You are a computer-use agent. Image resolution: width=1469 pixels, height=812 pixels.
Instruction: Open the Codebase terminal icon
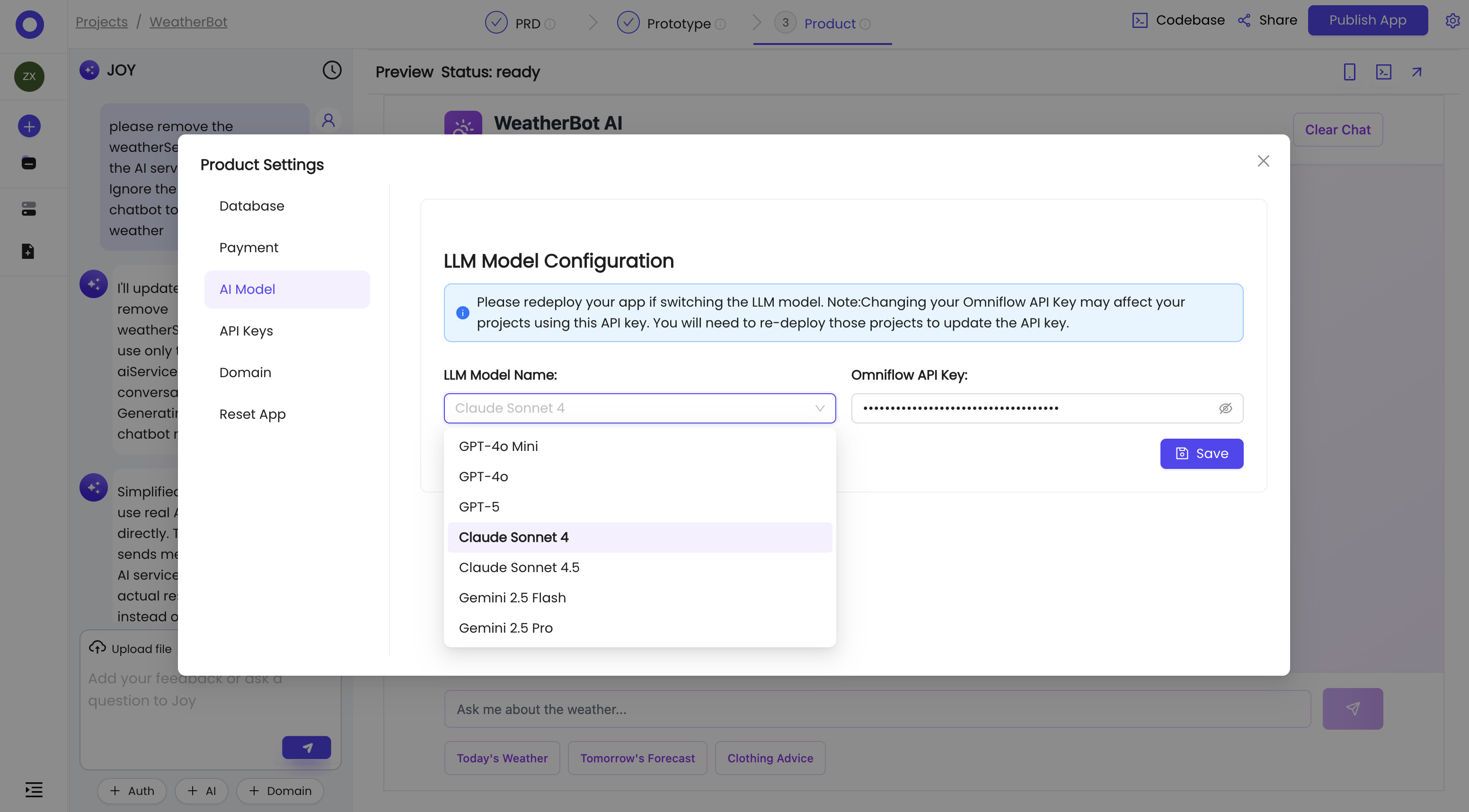(x=1140, y=20)
